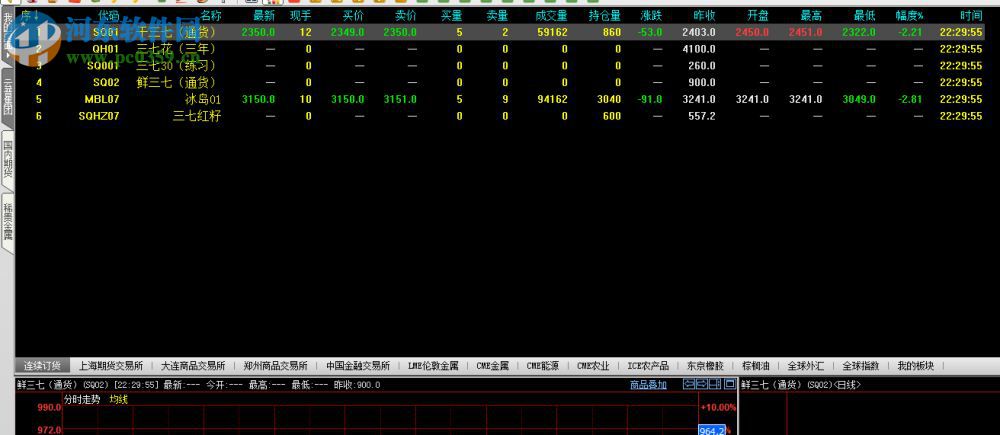The height and width of the screenshot is (435, 1000).
Task: Sort by the 成交量 column header
Action: point(551,15)
